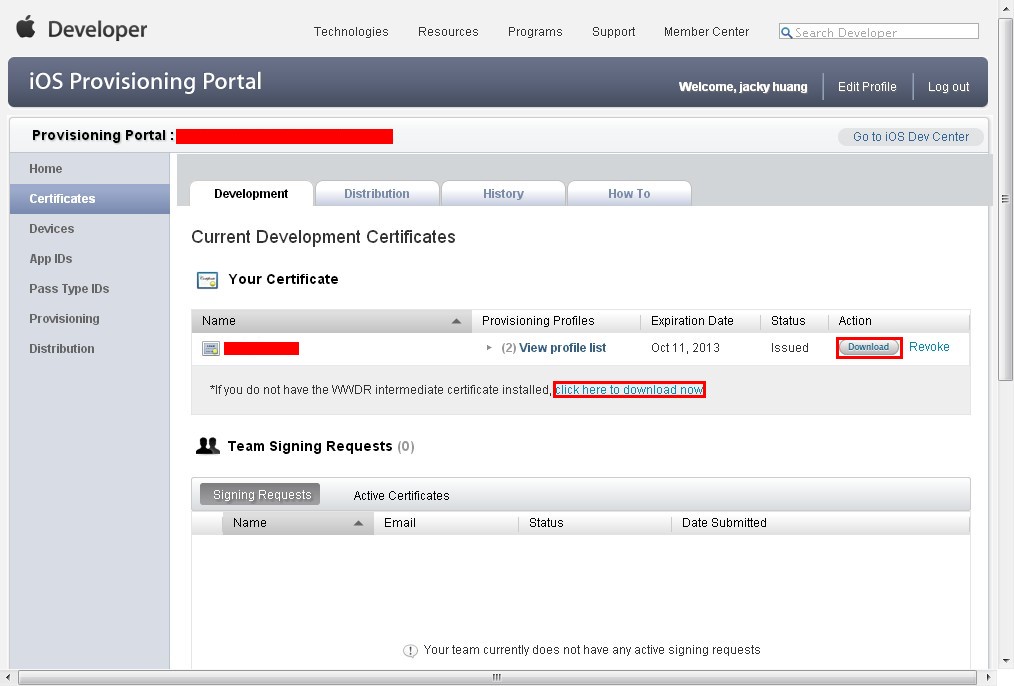Click the scroll down arrow
Screen dimensions: 1014x686
pos(1005,661)
